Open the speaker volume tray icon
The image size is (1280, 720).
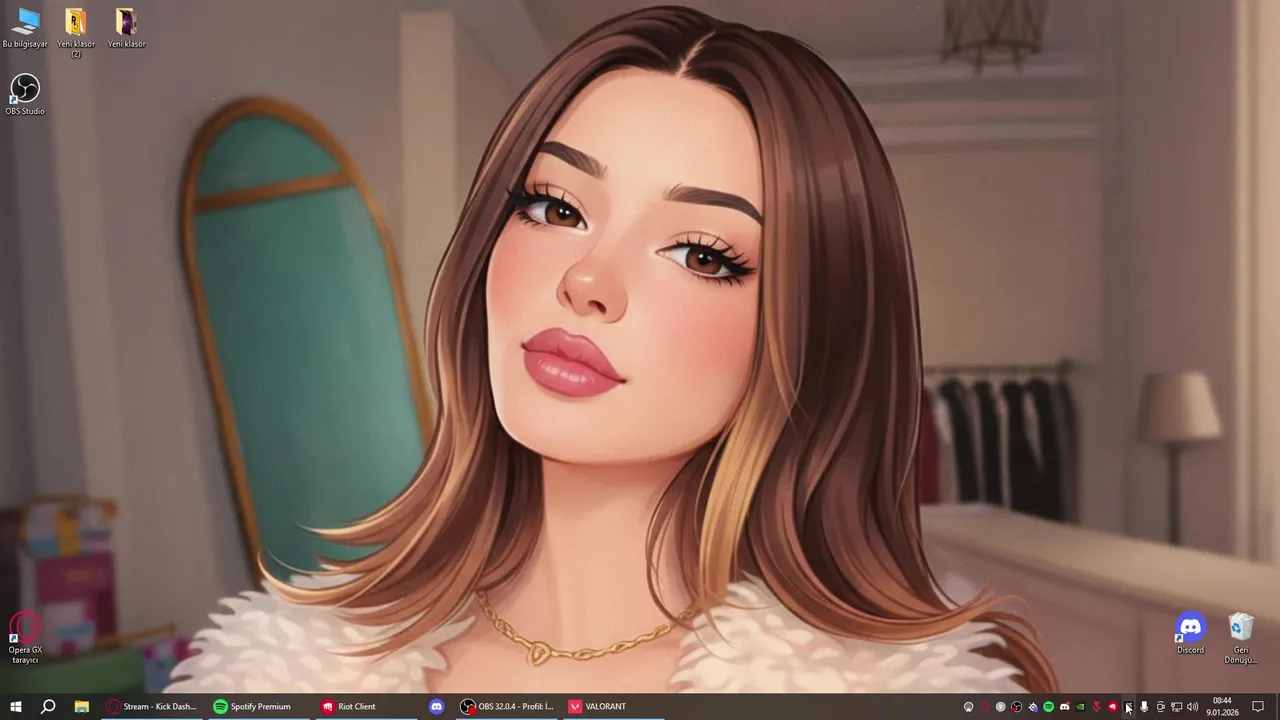[1192, 707]
